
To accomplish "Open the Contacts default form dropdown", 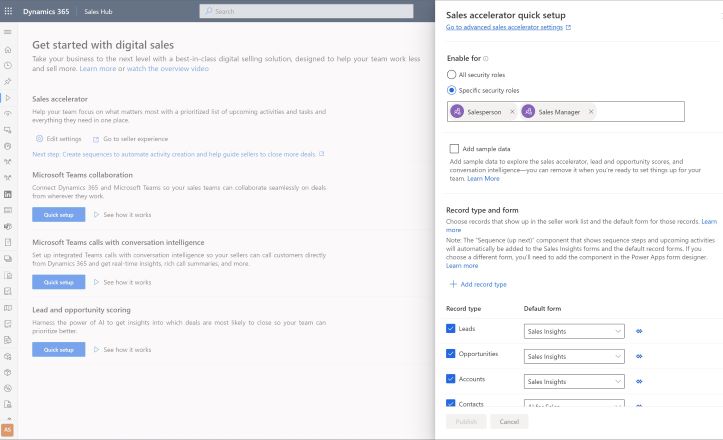I will coord(574,403).
